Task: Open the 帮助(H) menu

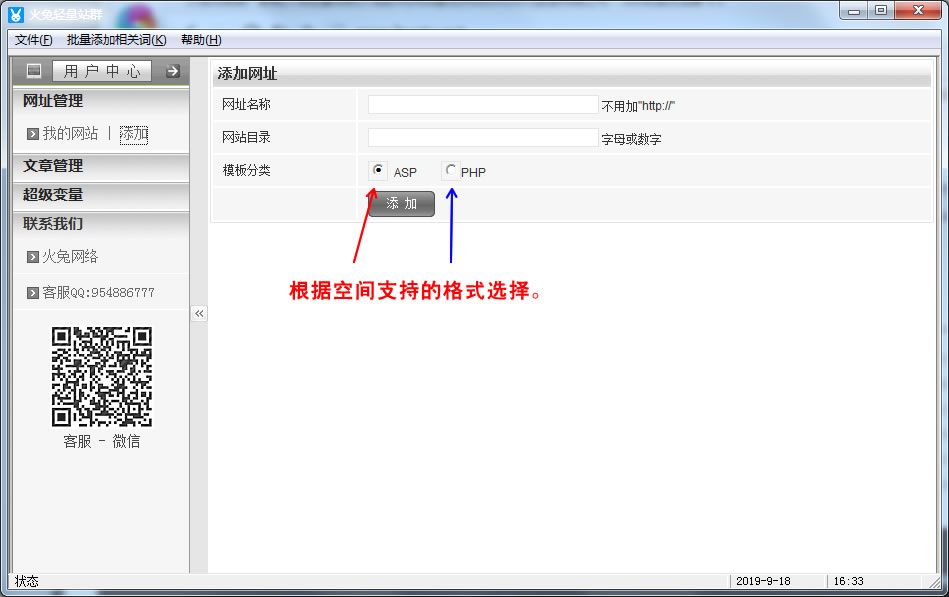Action: click(x=200, y=40)
